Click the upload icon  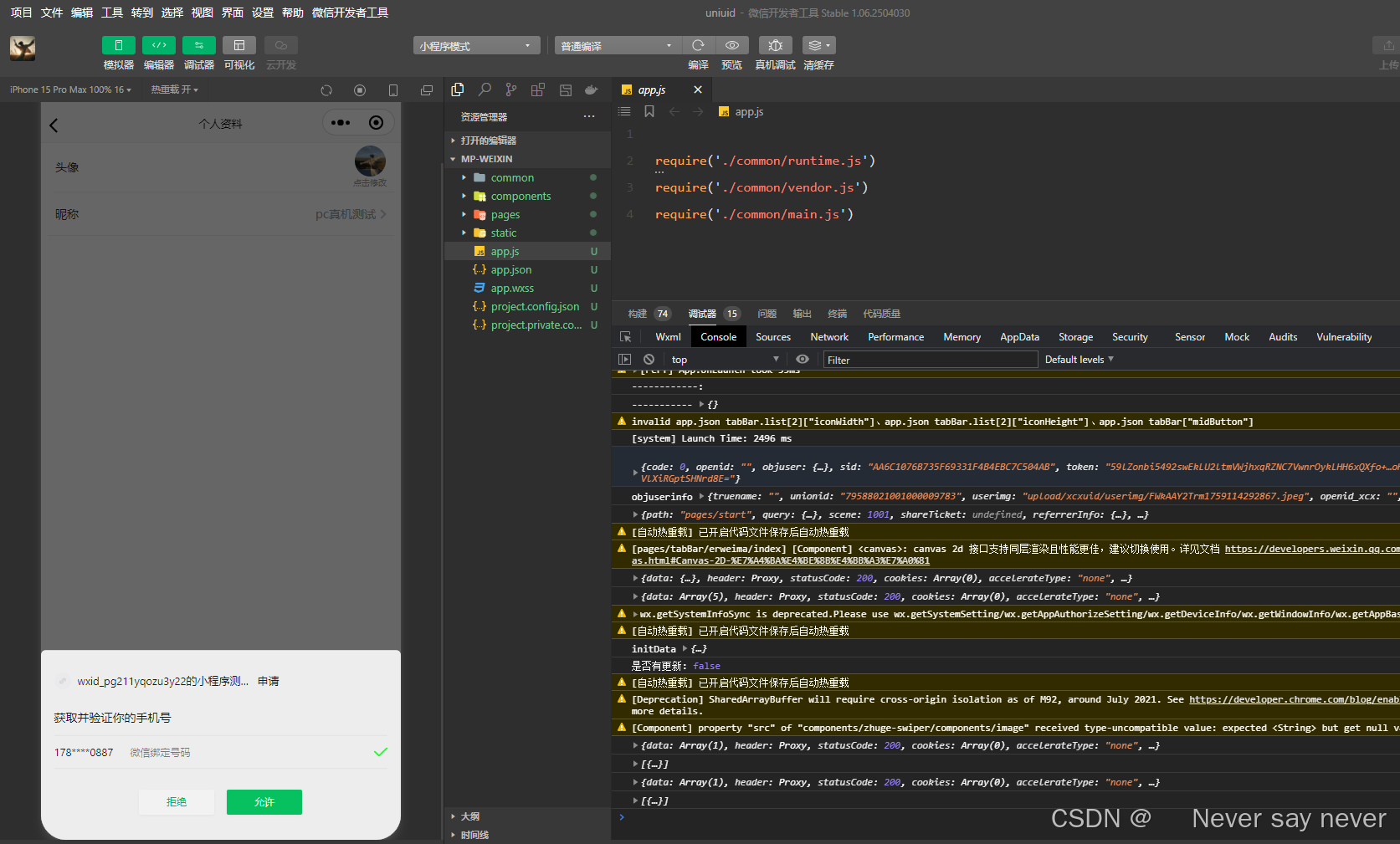(x=1388, y=45)
